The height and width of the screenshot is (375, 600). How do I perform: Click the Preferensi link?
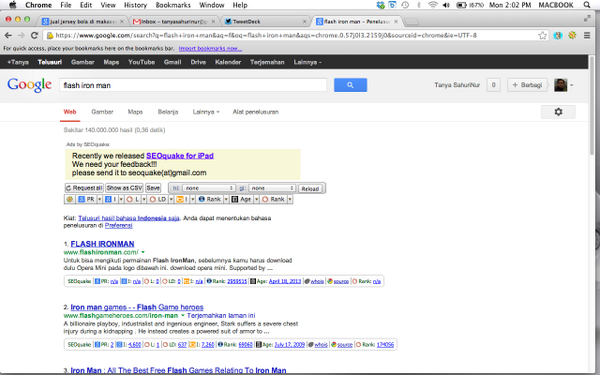pos(119,226)
